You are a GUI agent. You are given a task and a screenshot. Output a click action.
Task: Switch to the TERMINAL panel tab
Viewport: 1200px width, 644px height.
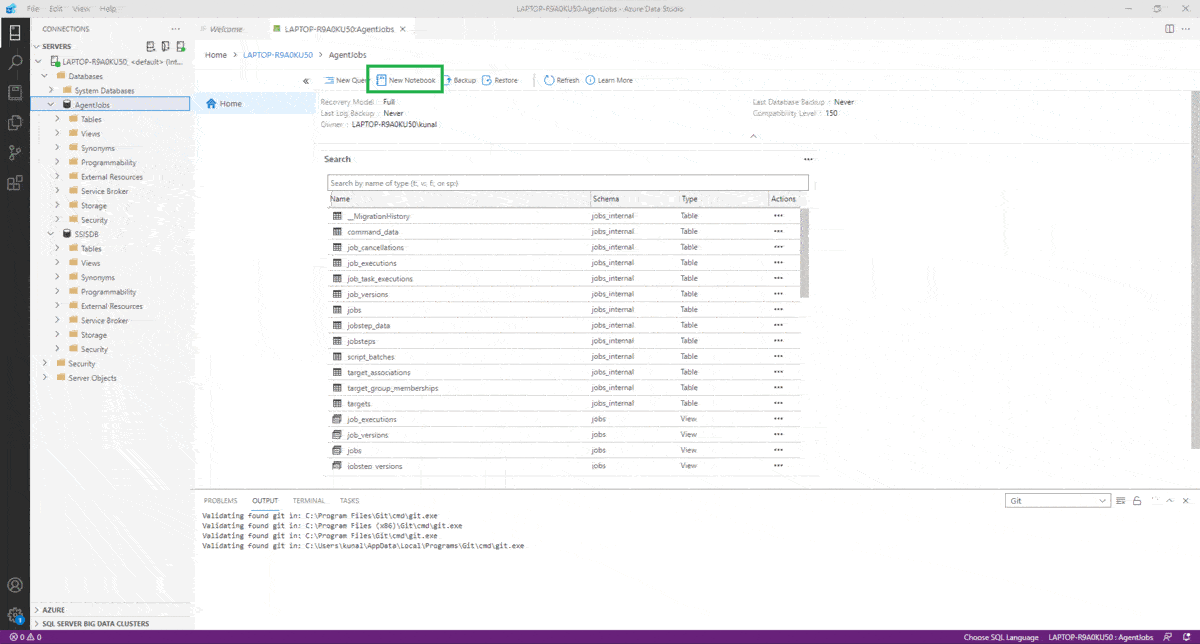click(x=309, y=500)
